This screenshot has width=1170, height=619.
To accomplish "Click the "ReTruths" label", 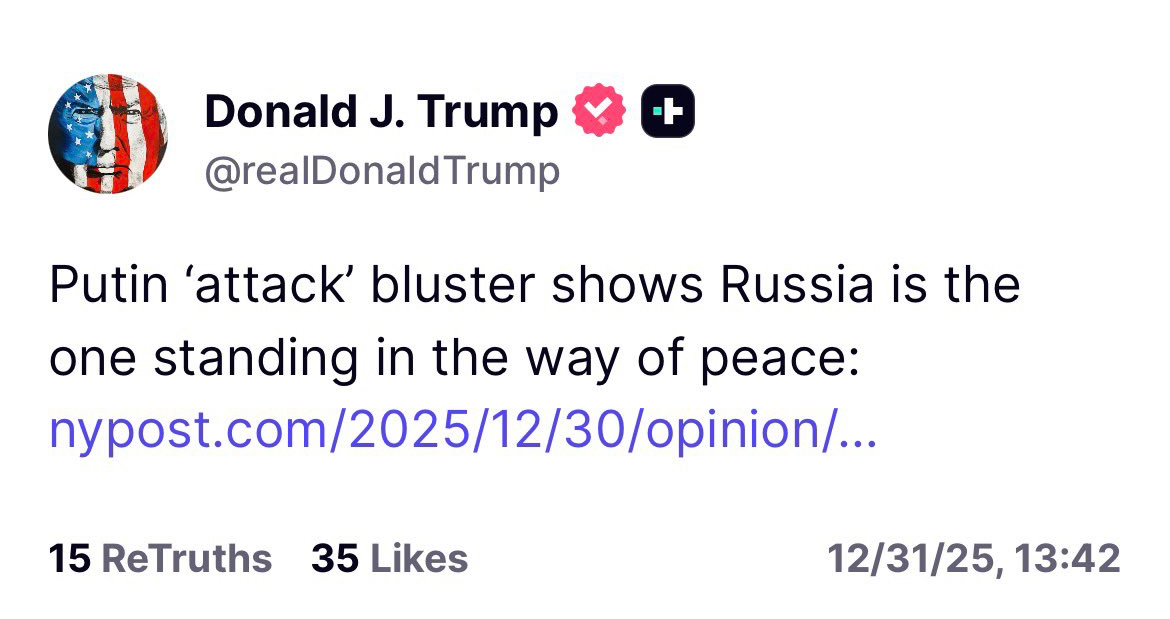I will (187, 558).
